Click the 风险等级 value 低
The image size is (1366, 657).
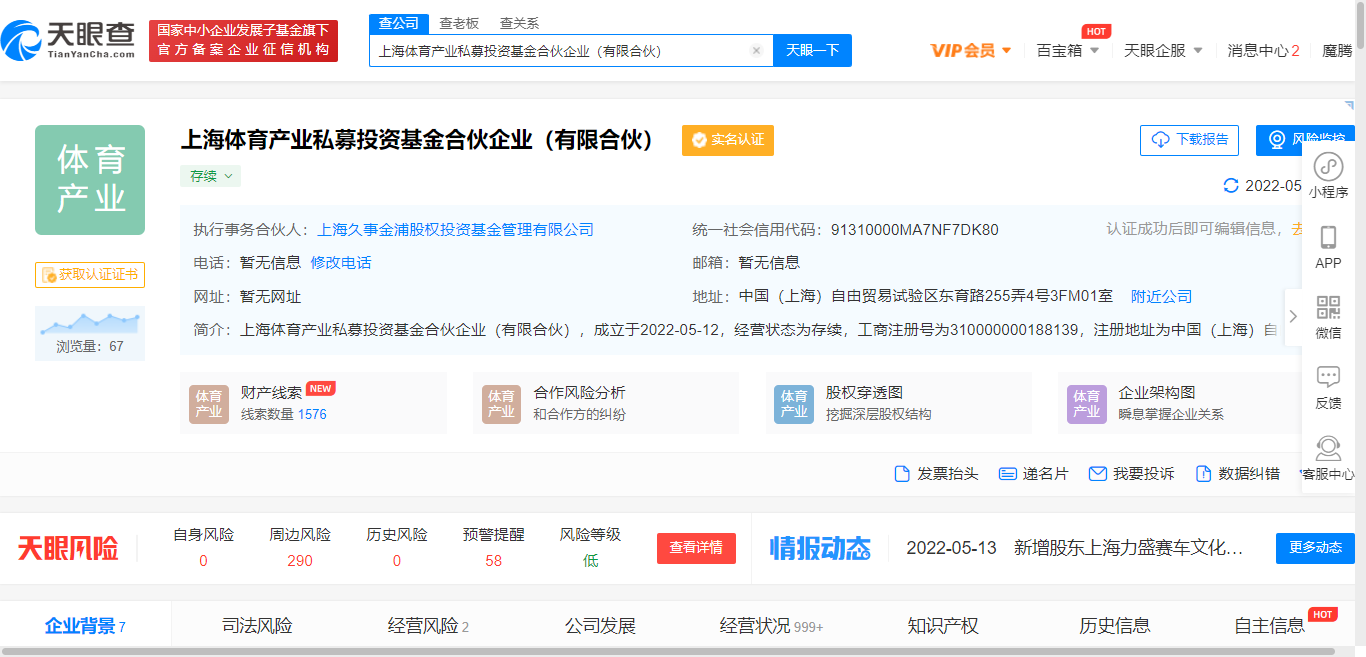click(590, 561)
